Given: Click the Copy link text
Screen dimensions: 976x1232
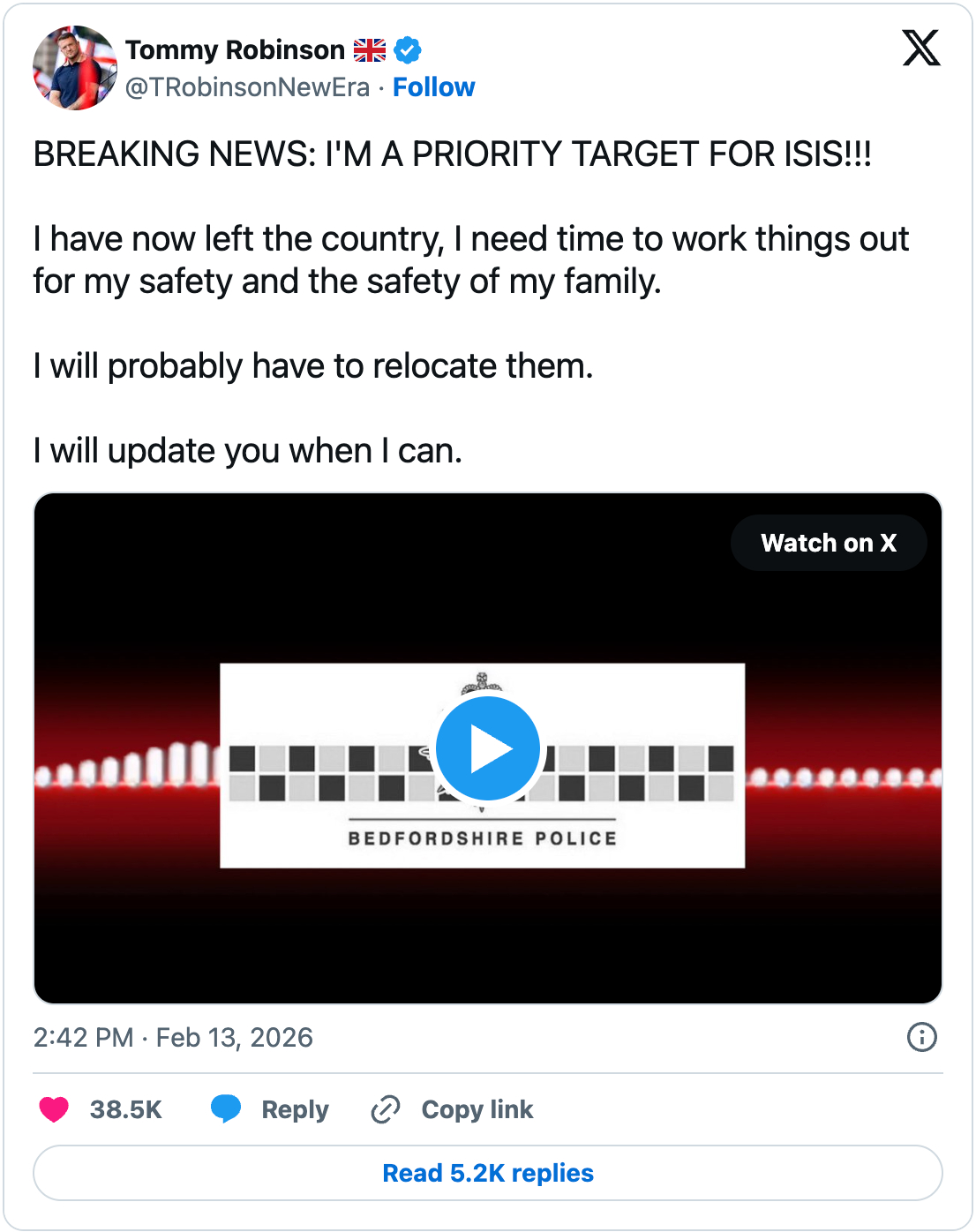Looking at the screenshot, I should pos(477,1109).
